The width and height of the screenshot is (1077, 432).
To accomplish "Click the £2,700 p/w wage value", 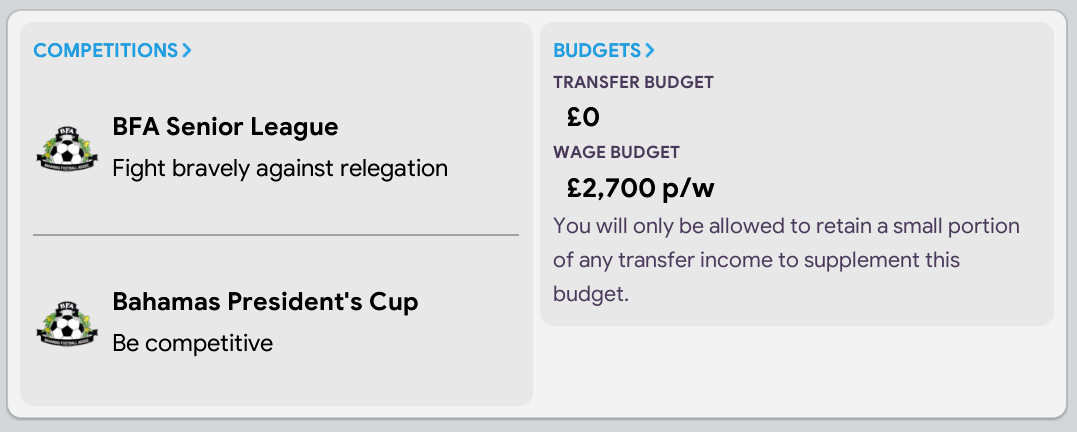I will 640,188.
